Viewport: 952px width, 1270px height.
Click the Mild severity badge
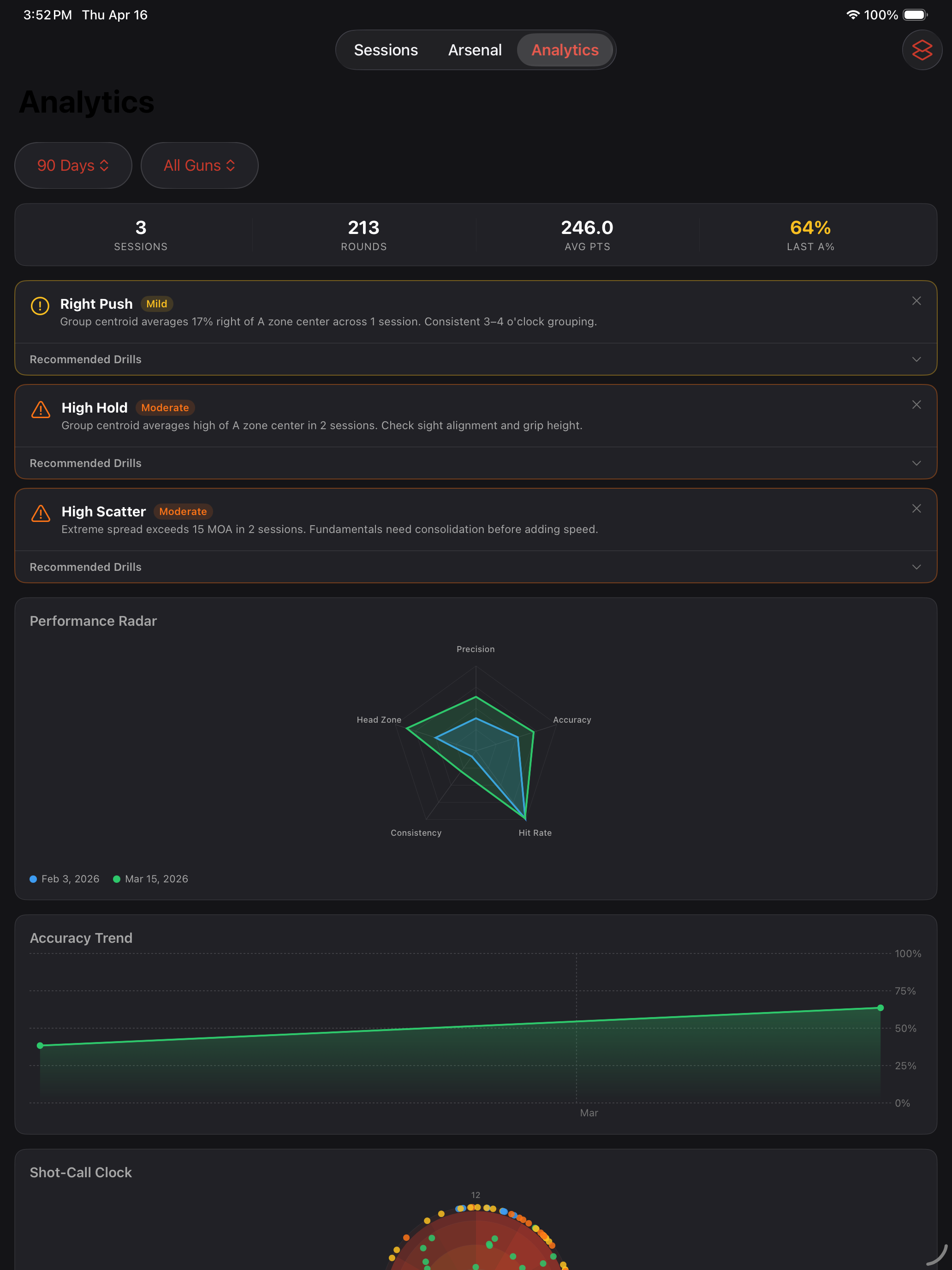click(157, 304)
